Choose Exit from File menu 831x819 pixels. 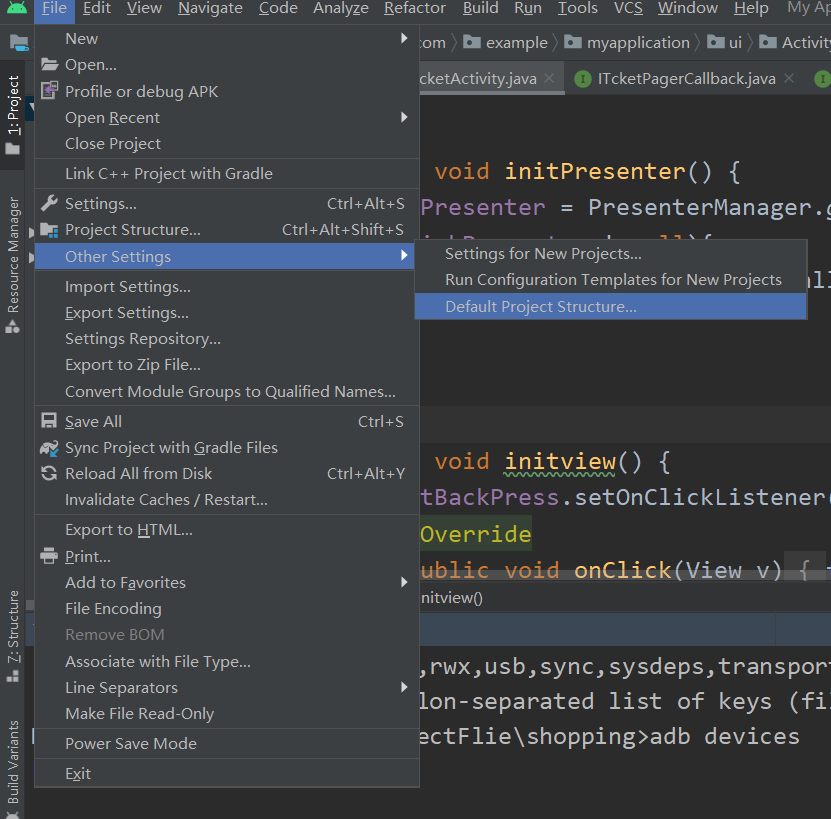coord(227,773)
